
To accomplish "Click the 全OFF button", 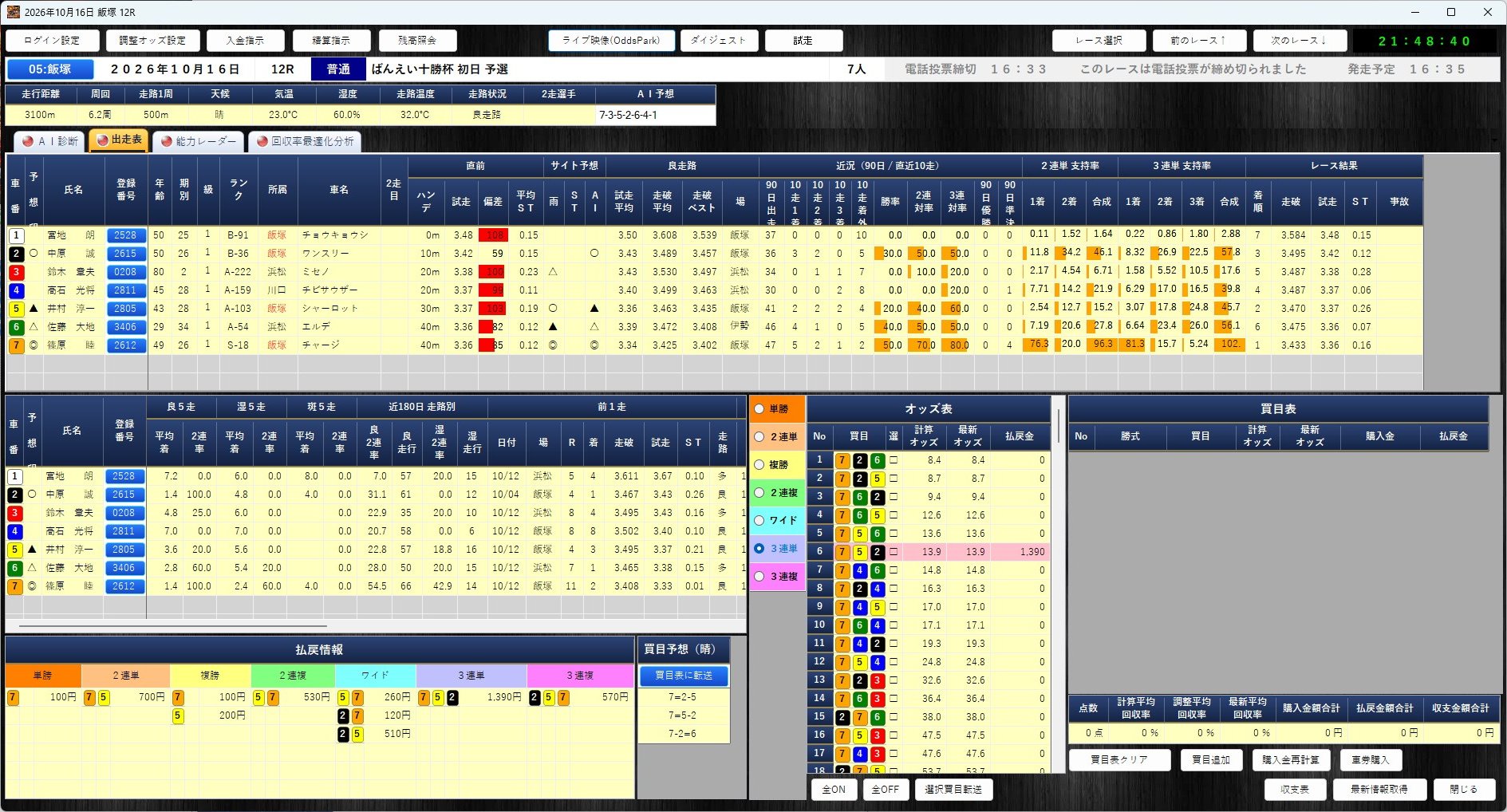I will pos(885,790).
